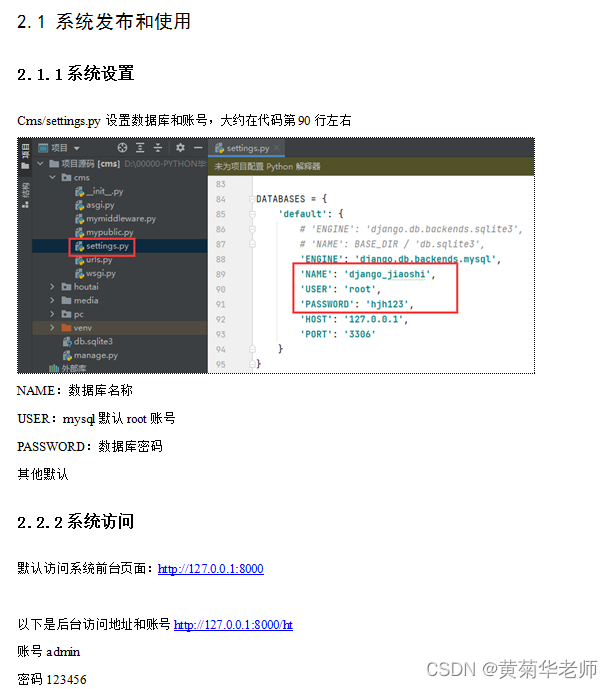Click the 账号 admin line
The width and height of the screenshot is (613, 689).
pos(49,651)
